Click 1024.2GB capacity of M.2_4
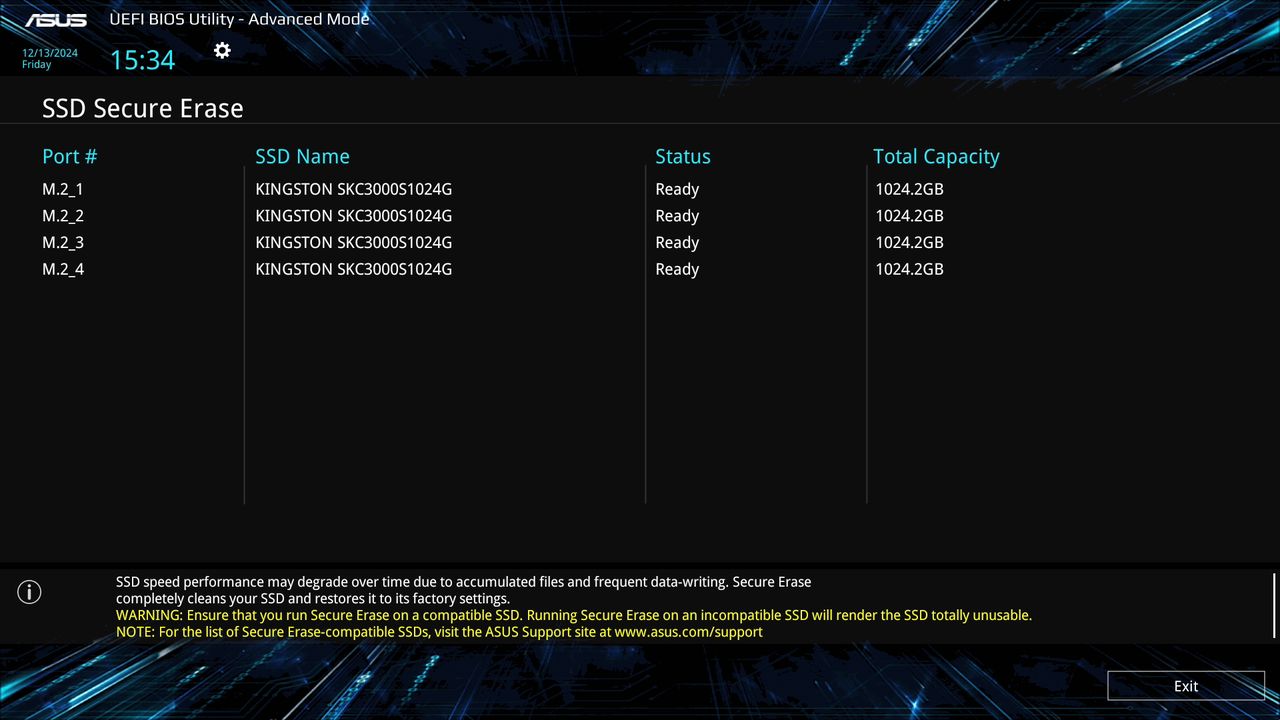 909,269
